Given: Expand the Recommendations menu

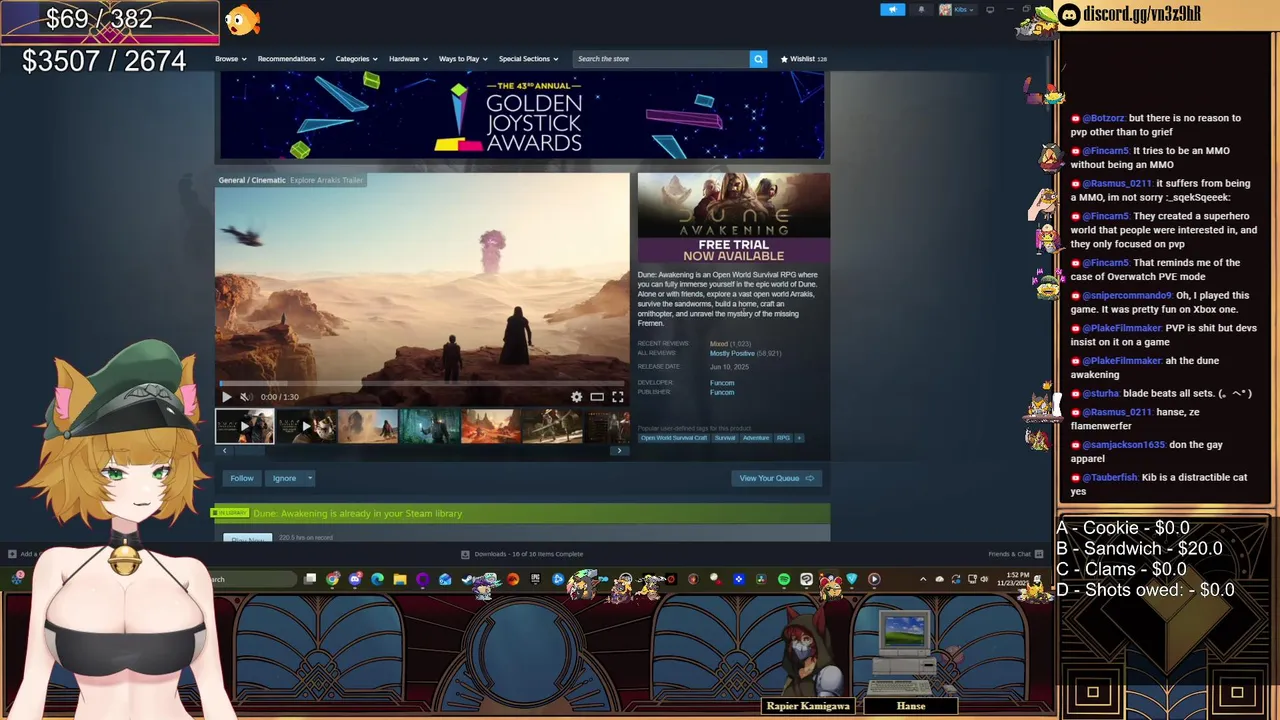Looking at the screenshot, I should pos(290,59).
